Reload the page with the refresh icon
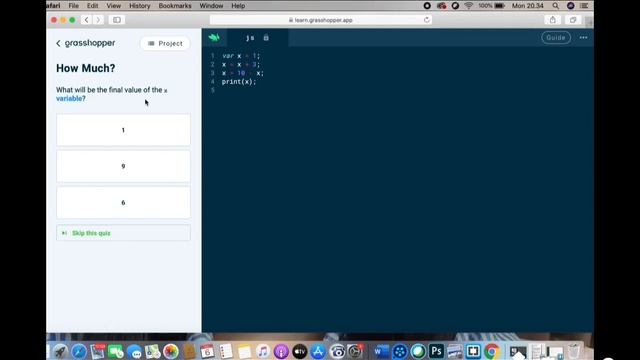Screen dimensions: 640x360 [x=427, y=20]
